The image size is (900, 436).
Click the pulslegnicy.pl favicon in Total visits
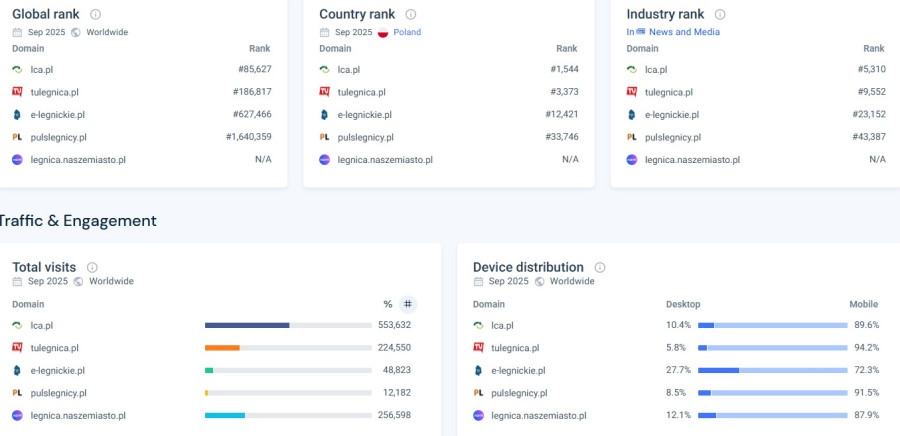point(17,393)
